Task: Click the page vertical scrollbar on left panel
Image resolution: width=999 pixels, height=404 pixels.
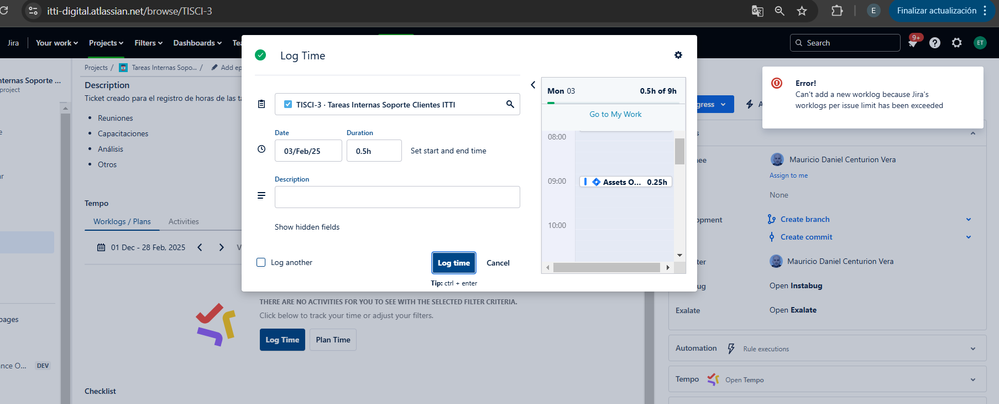Action: coord(65,255)
